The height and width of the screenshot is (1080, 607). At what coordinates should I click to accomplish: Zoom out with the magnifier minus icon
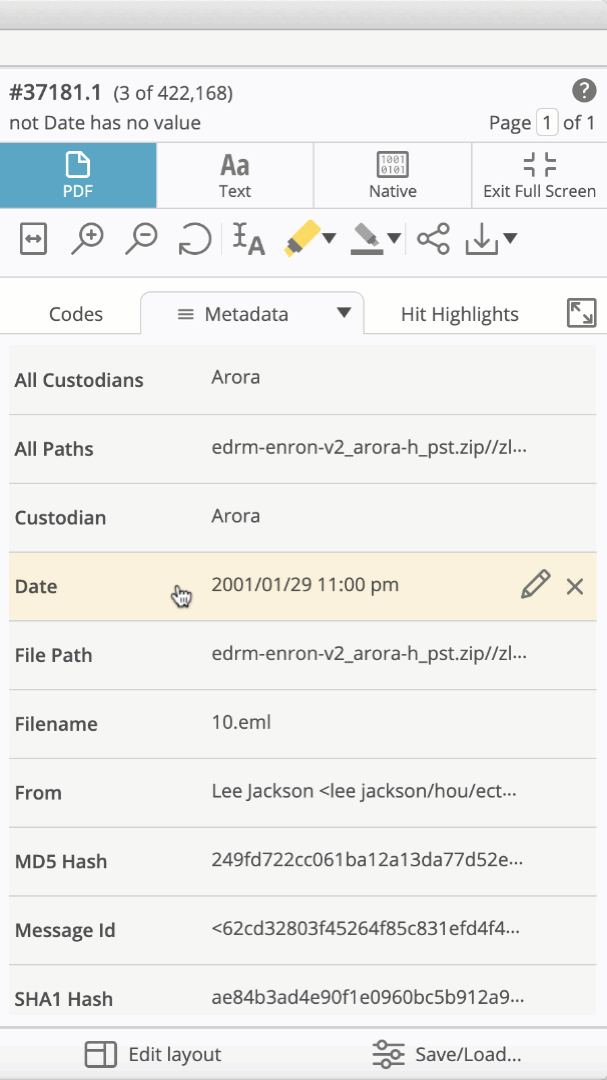pyautogui.click(x=142, y=239)
